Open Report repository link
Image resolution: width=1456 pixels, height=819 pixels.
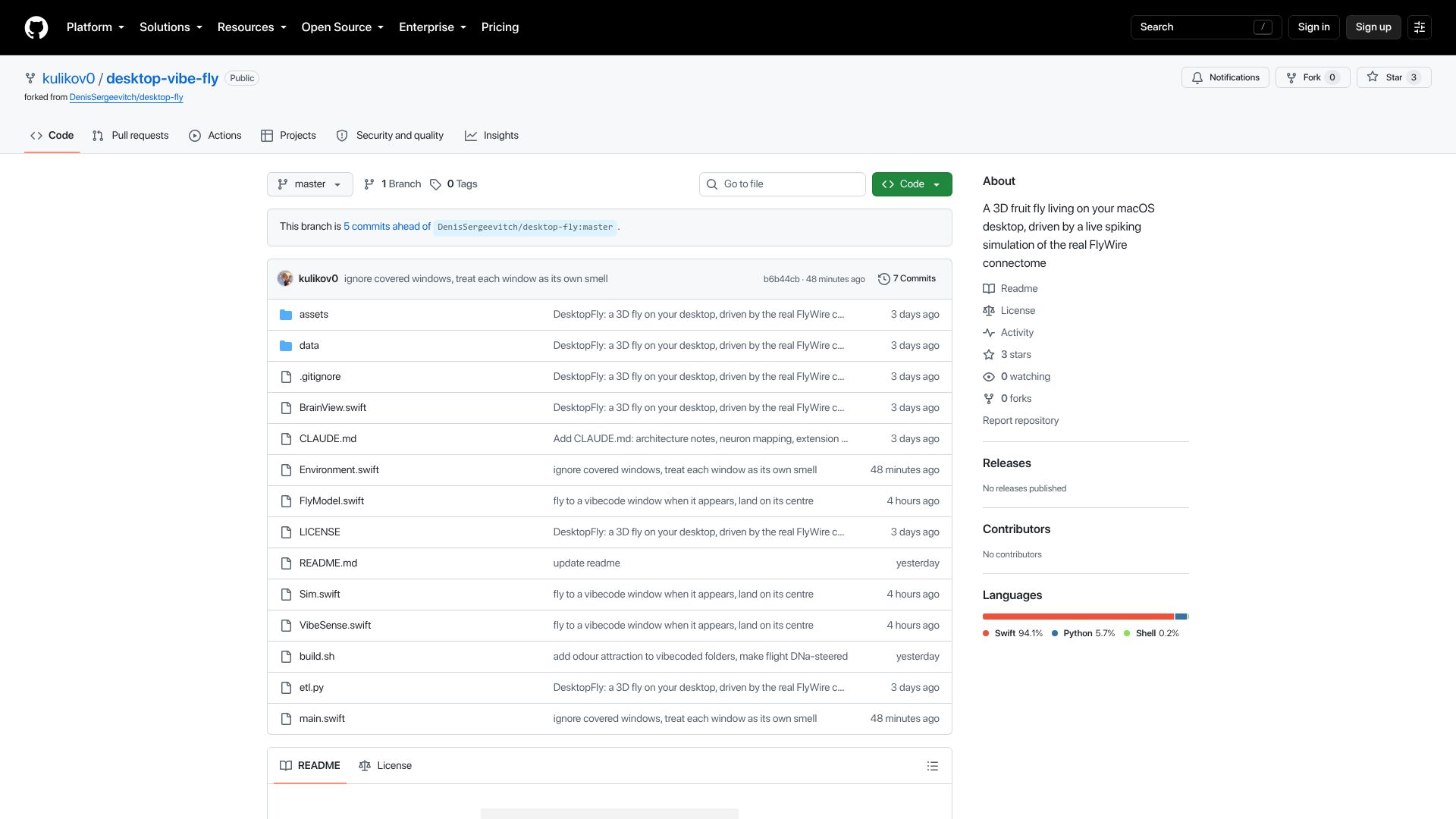[1021, 421]
